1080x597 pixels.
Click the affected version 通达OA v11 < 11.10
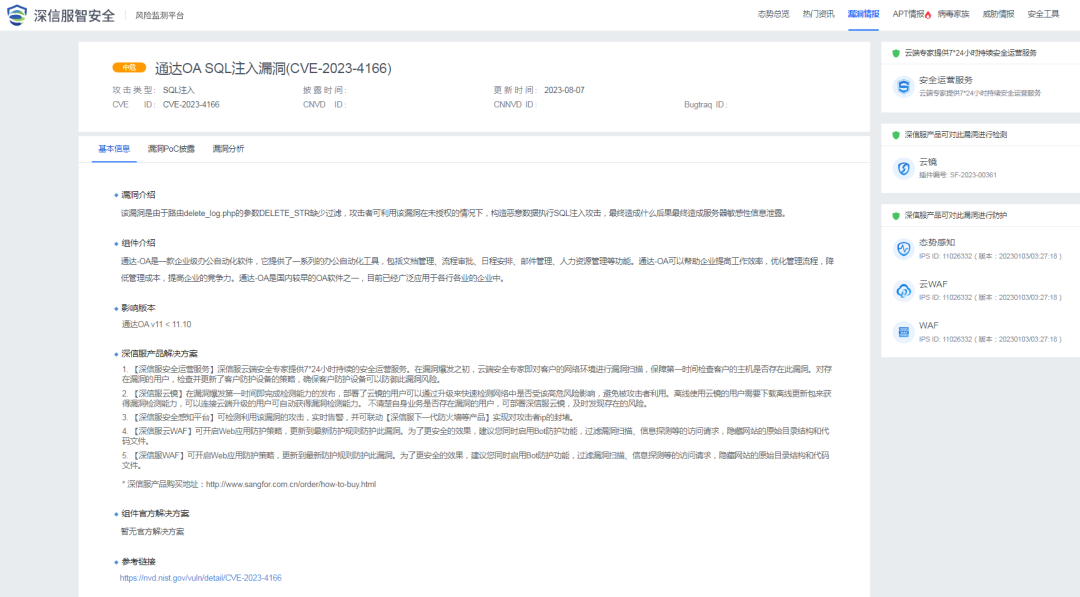[156, 324]
